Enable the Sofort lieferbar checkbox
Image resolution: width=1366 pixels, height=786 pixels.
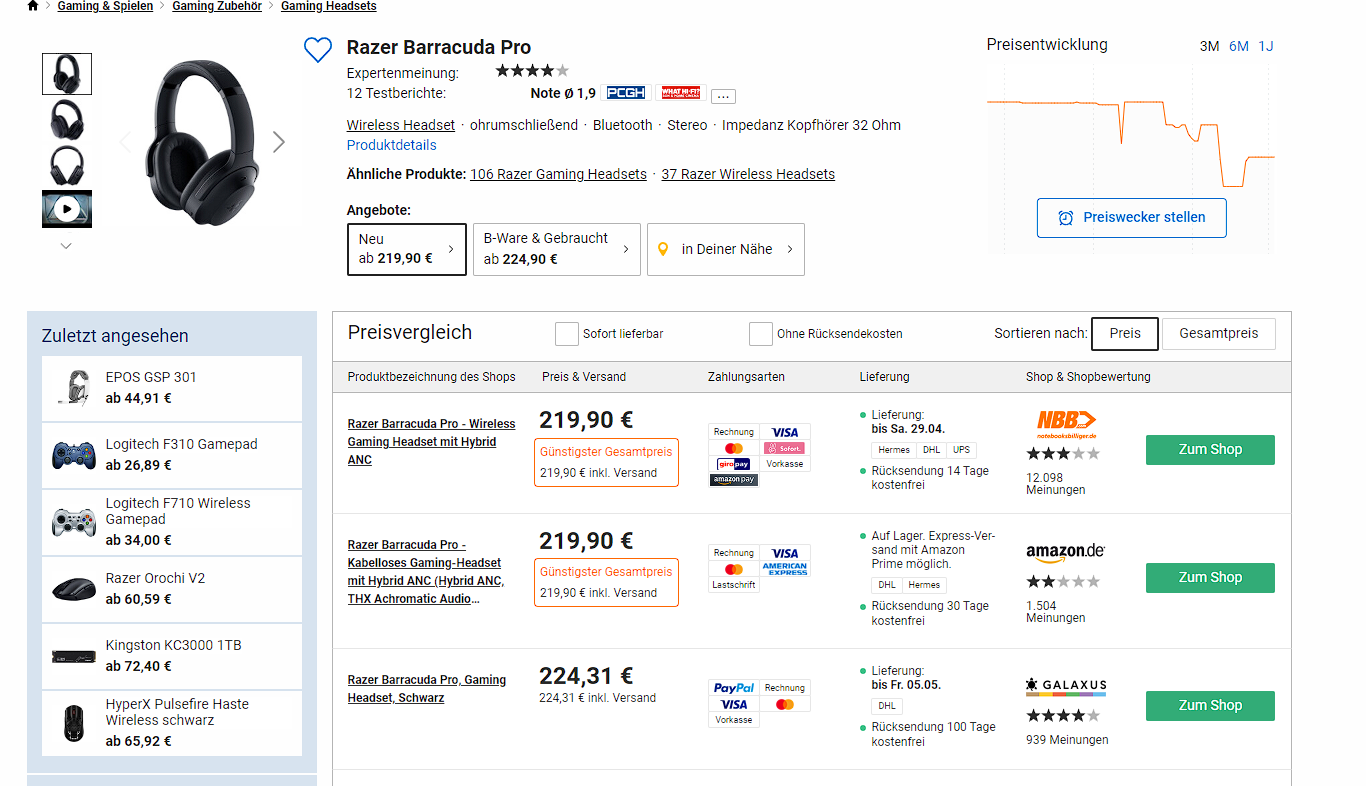click(567, 334)
